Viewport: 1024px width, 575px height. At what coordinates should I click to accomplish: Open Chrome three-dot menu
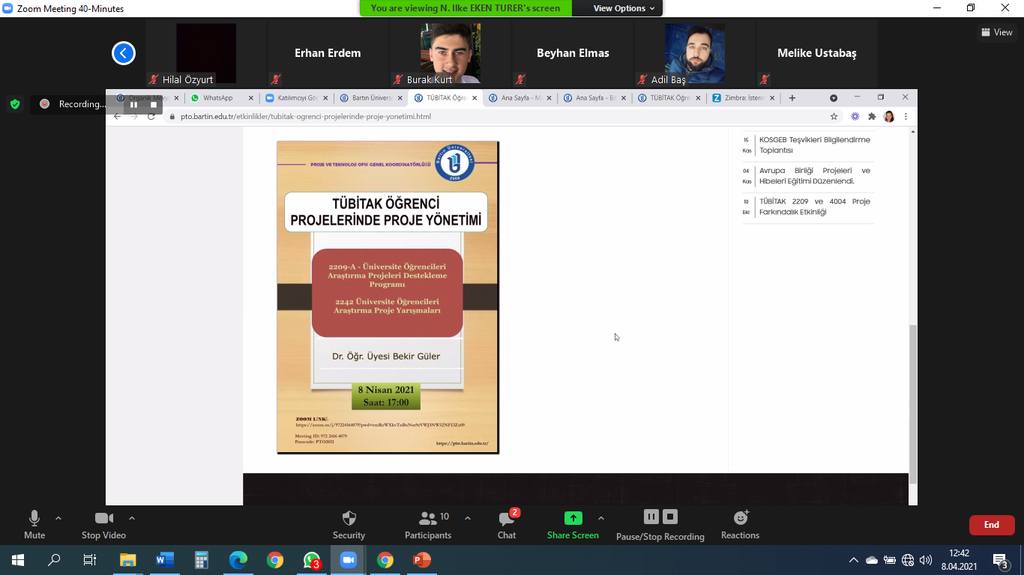point(906,116)
